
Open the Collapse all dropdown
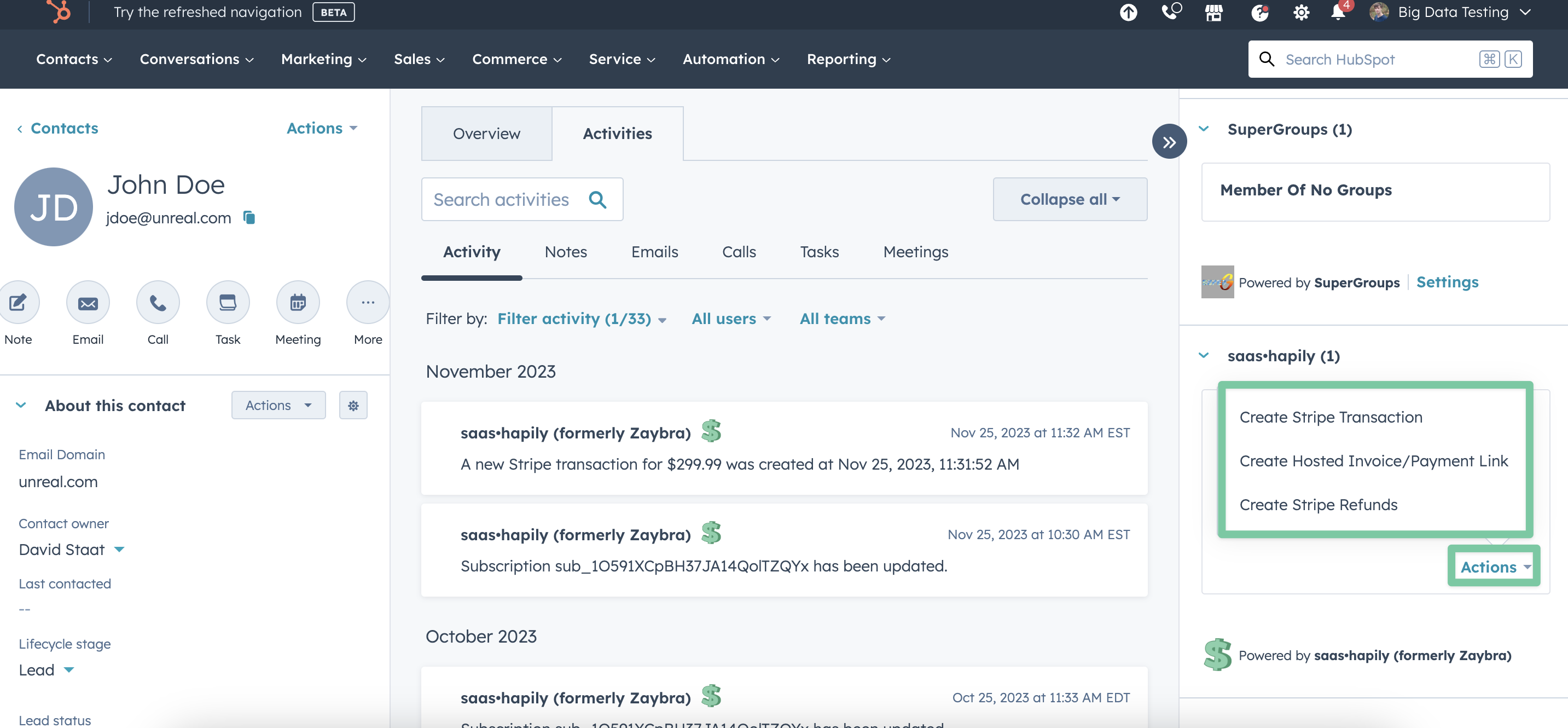point(1070,199)
